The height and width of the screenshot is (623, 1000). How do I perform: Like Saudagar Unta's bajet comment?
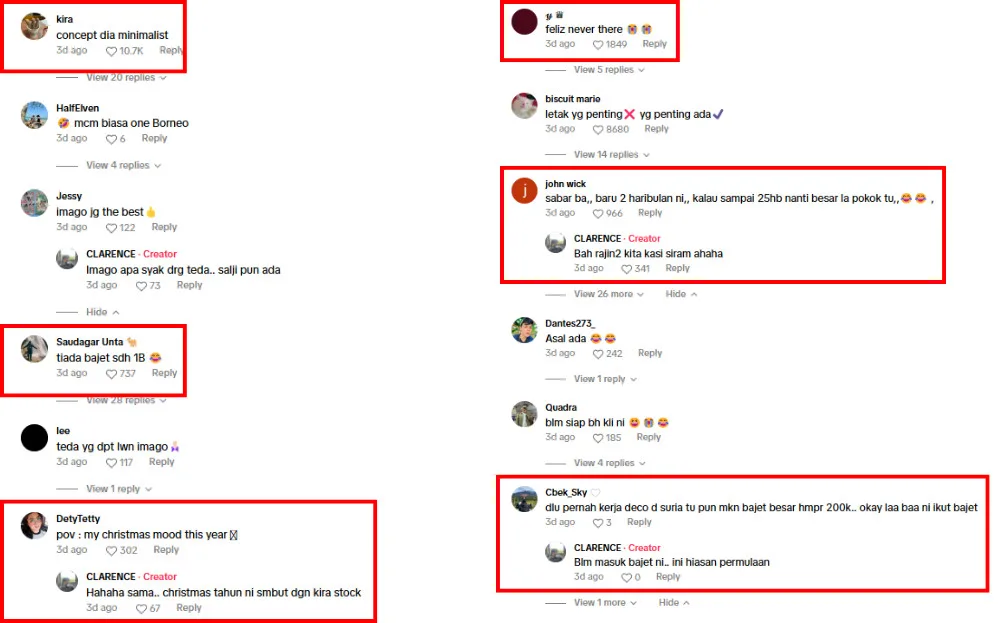pos(112,374)
